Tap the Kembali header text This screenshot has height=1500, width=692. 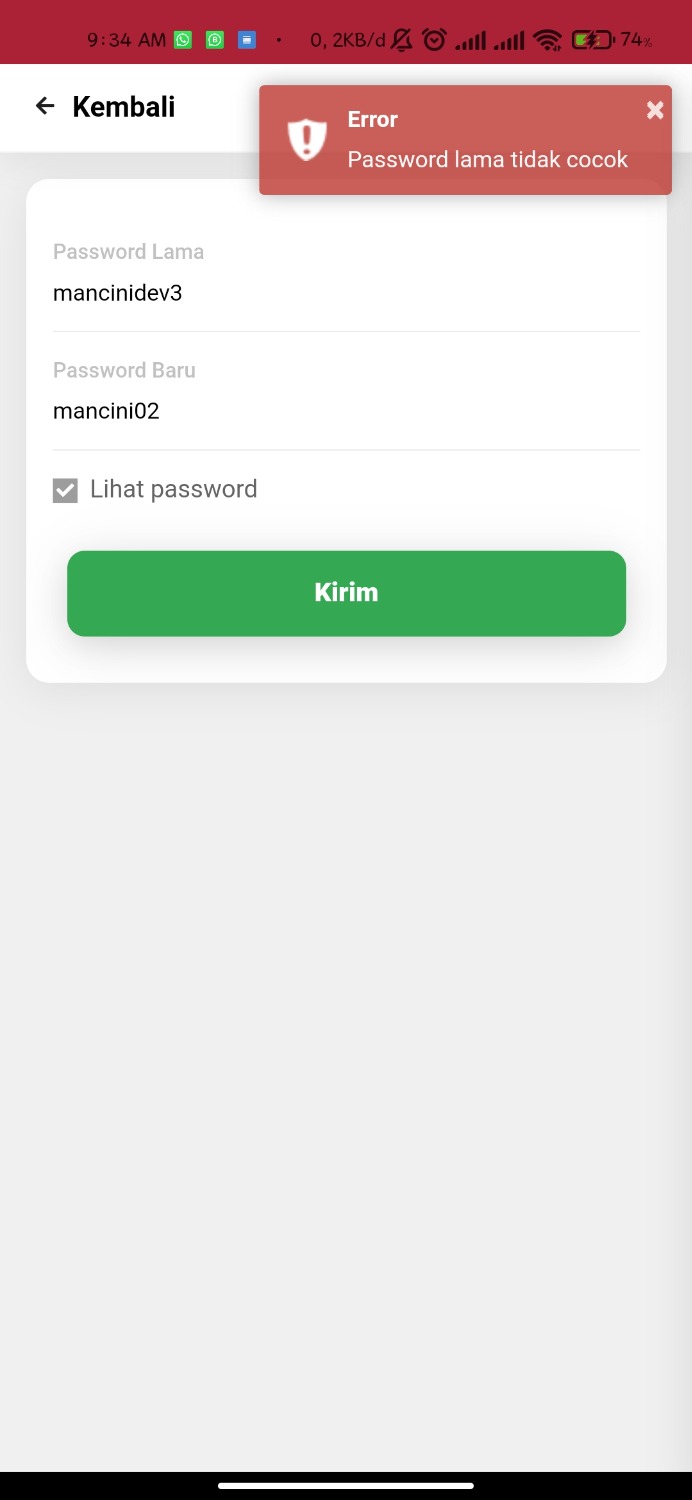pos(124,107)
